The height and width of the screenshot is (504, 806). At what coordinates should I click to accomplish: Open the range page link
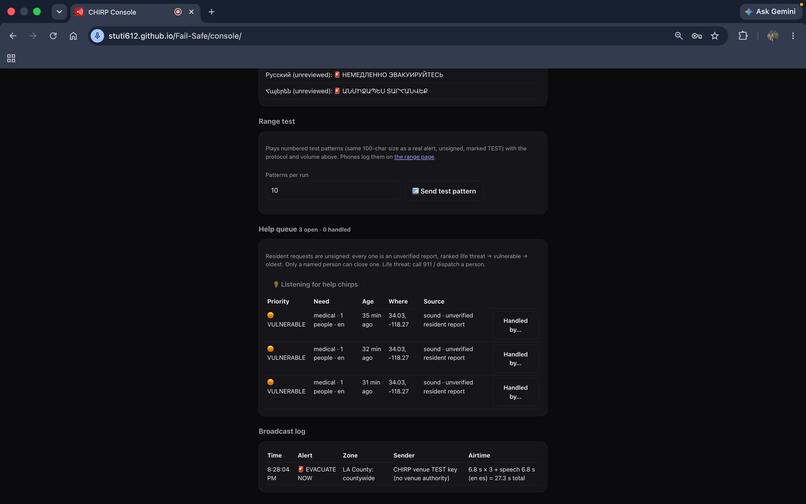pyautogui.click(x=414, y=157)
